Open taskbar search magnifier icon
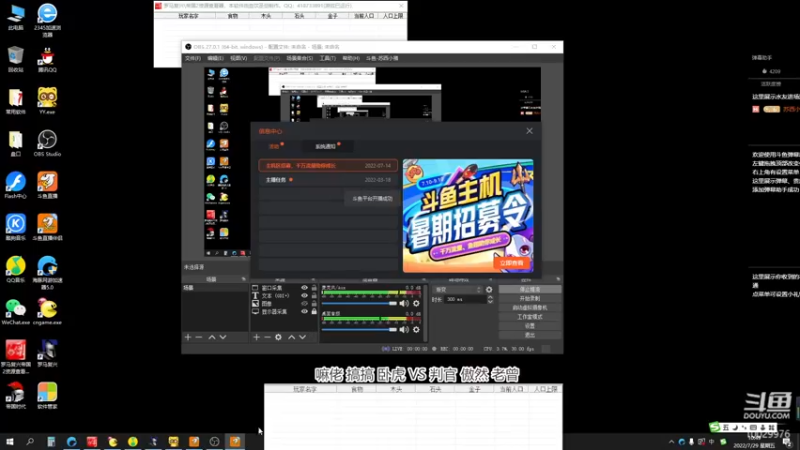800x450 pixels. 30,442
